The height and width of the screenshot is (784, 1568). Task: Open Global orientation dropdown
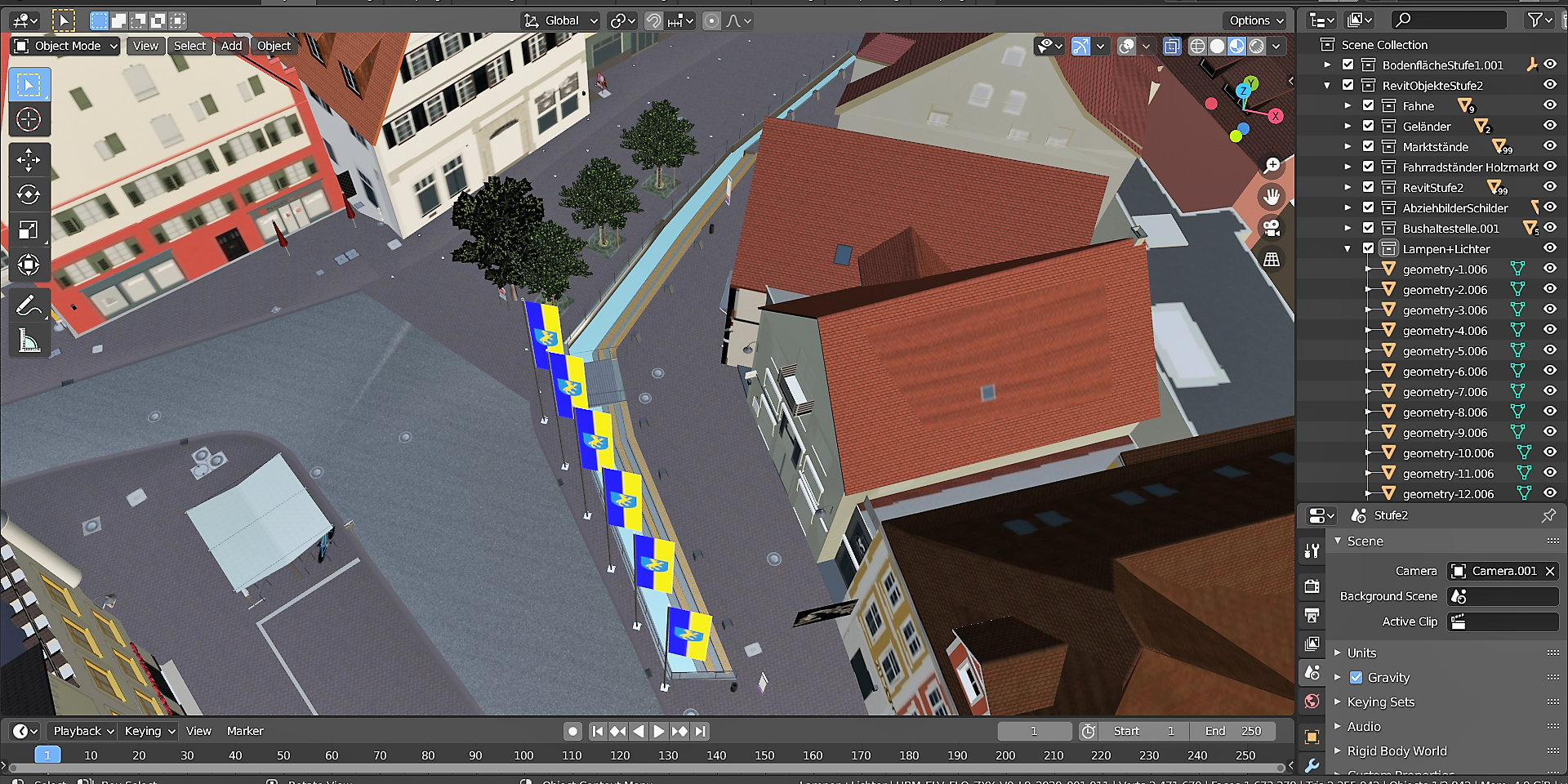560,20
